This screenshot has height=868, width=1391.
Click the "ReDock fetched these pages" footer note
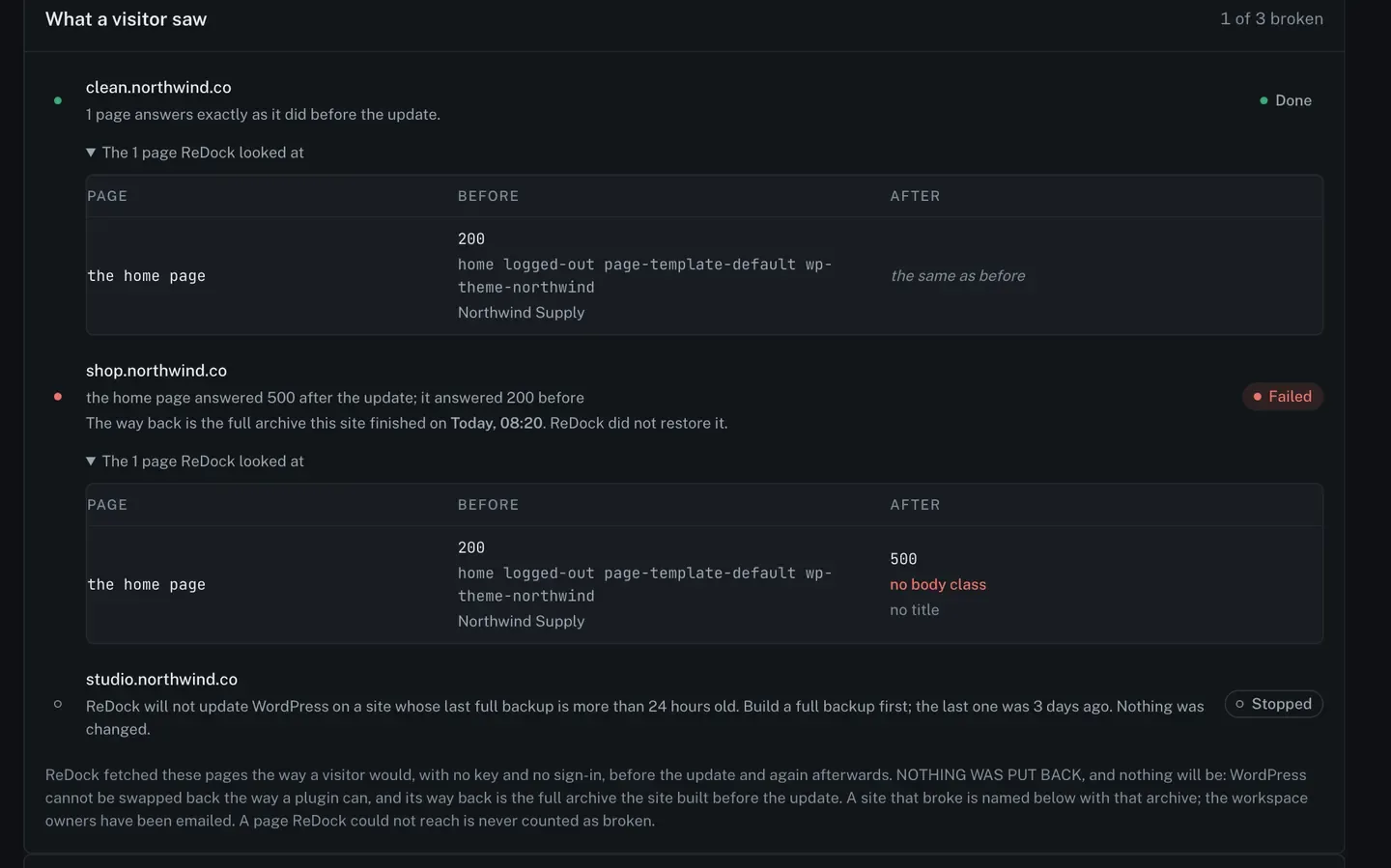point(676,798)
